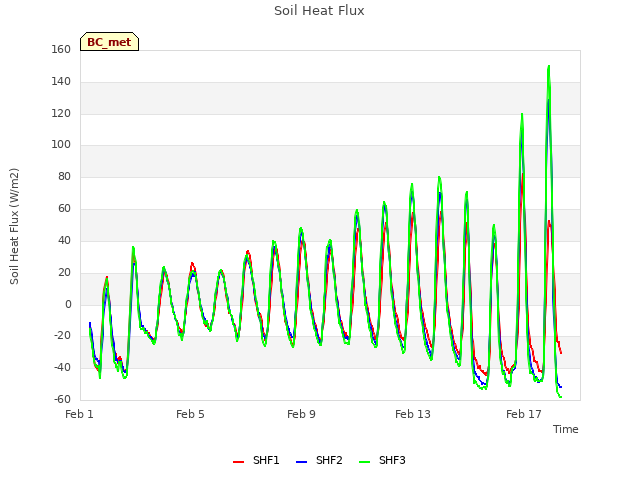Click the Time x-axis title
This screenshot has width=640, height=480.
coord(566,429)
